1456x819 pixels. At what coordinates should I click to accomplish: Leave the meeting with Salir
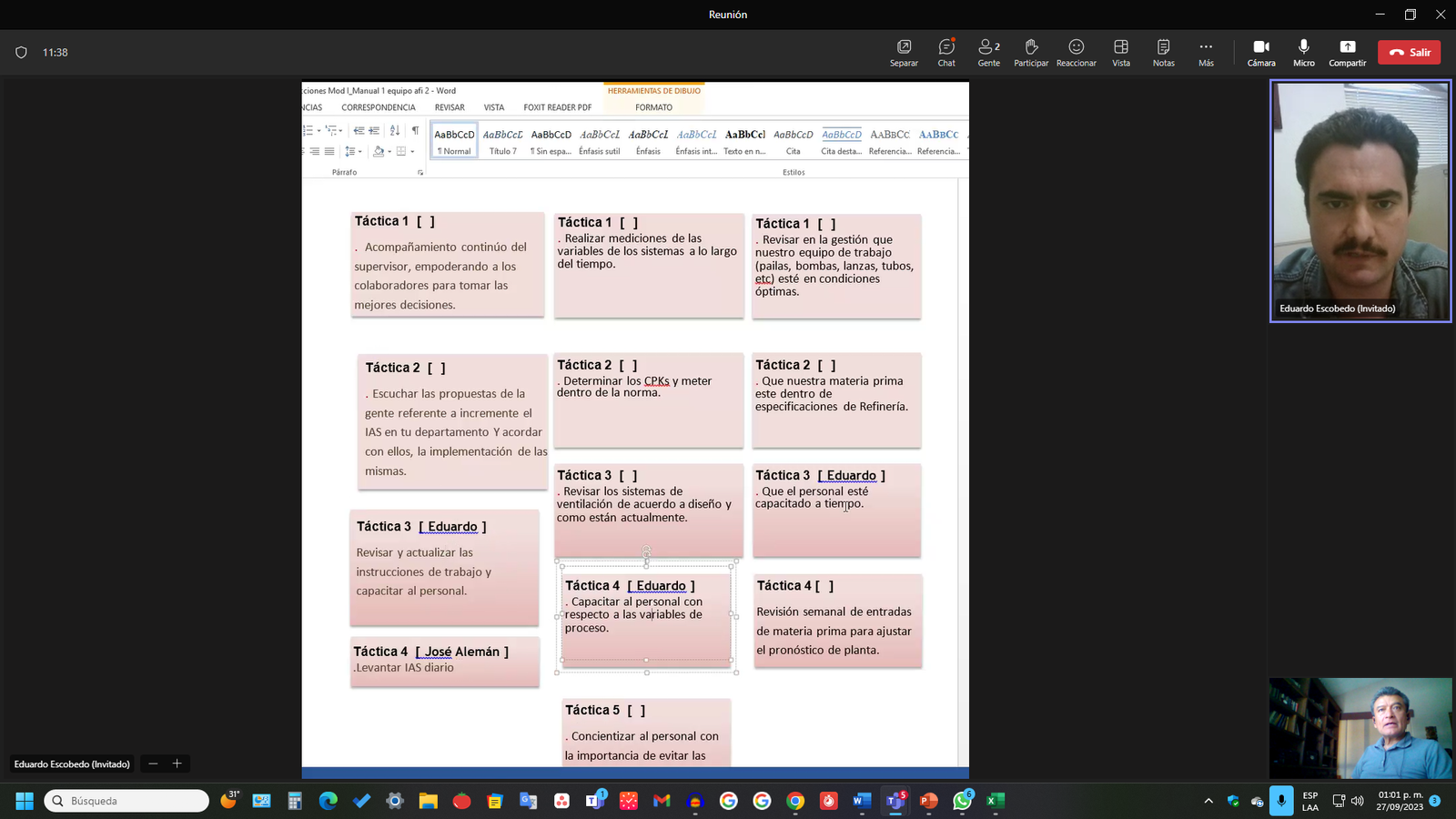point(1409,52)
